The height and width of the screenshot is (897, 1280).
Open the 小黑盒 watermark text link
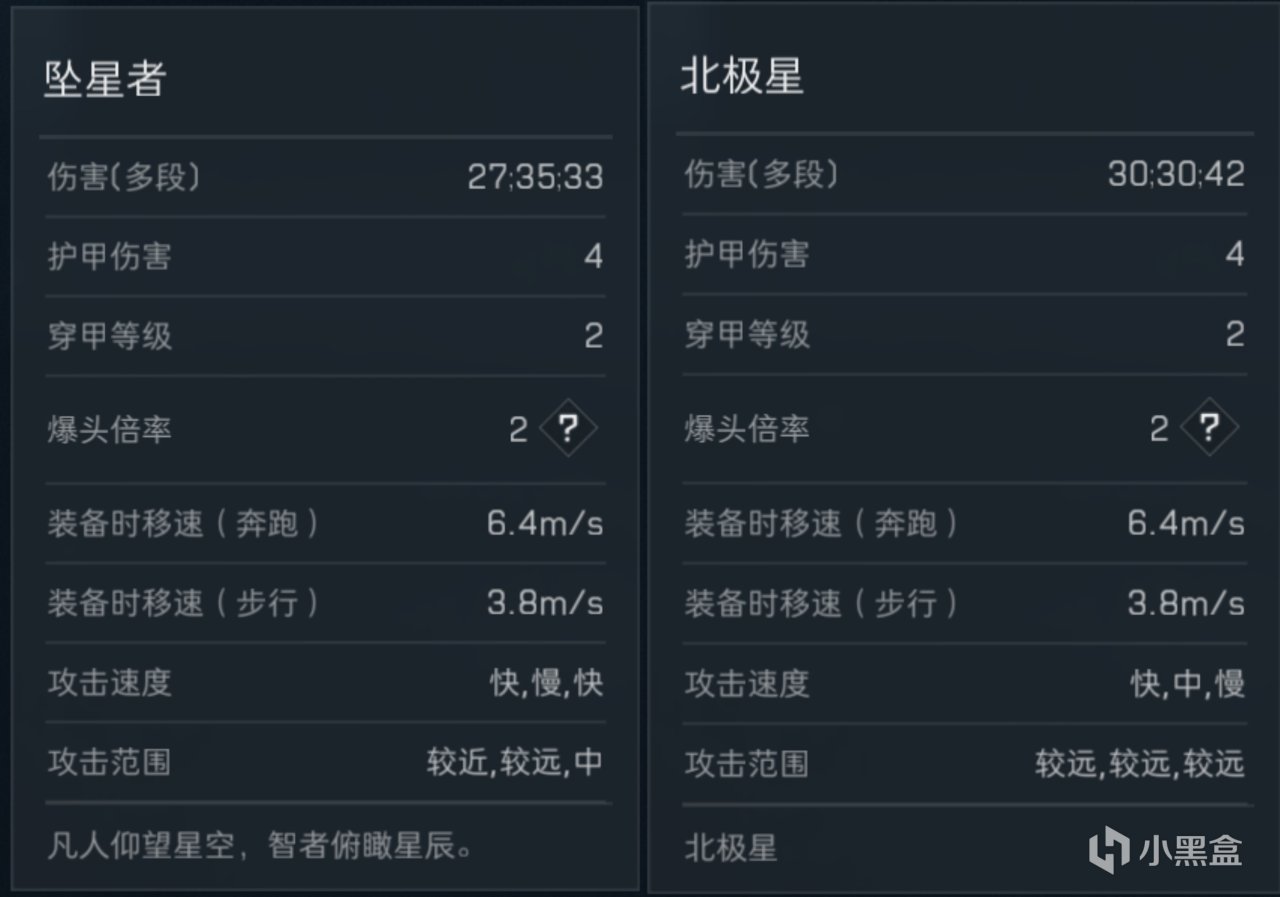(1190, 851)
